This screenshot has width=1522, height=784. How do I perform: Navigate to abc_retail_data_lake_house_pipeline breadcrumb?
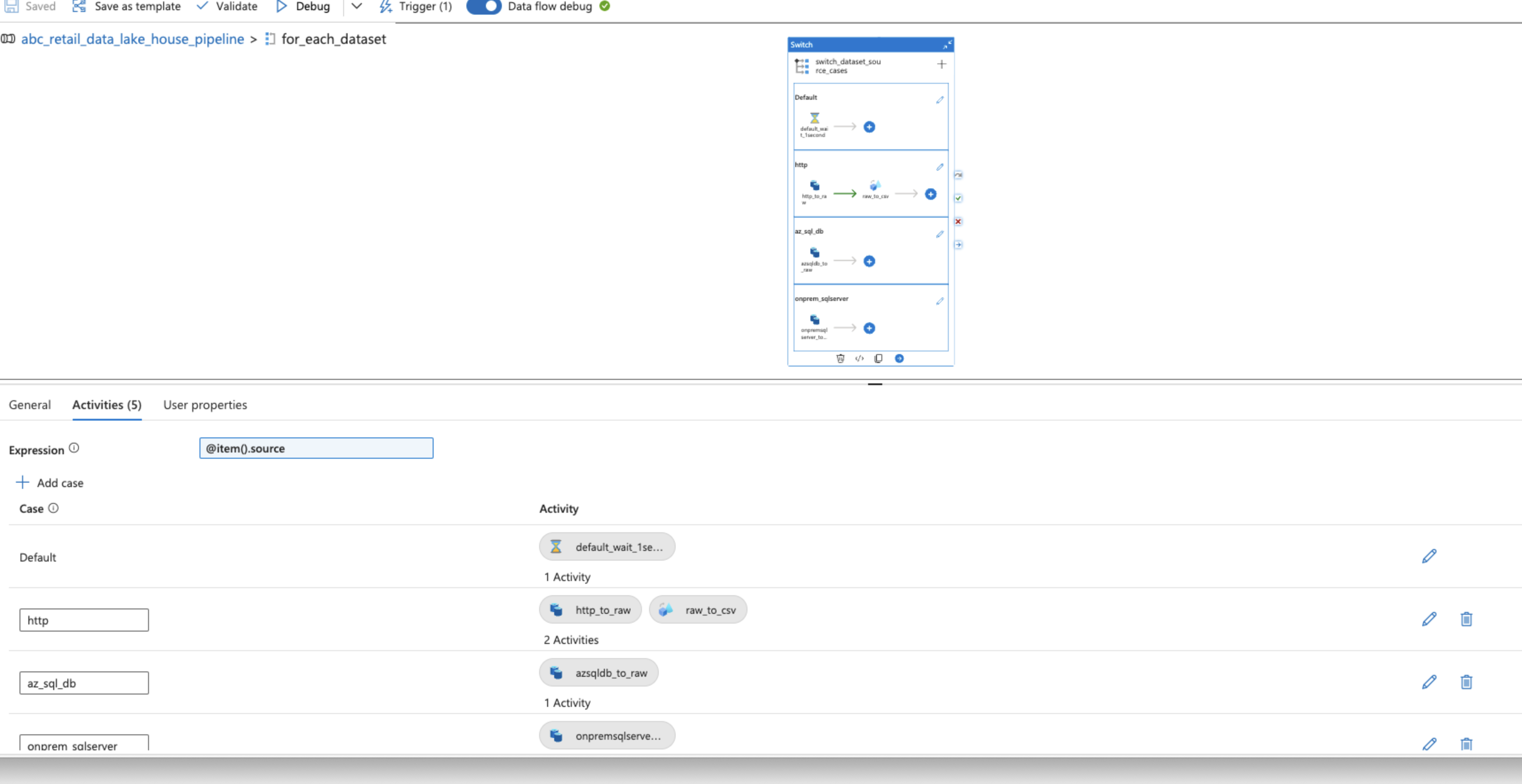tap(133, 39)
